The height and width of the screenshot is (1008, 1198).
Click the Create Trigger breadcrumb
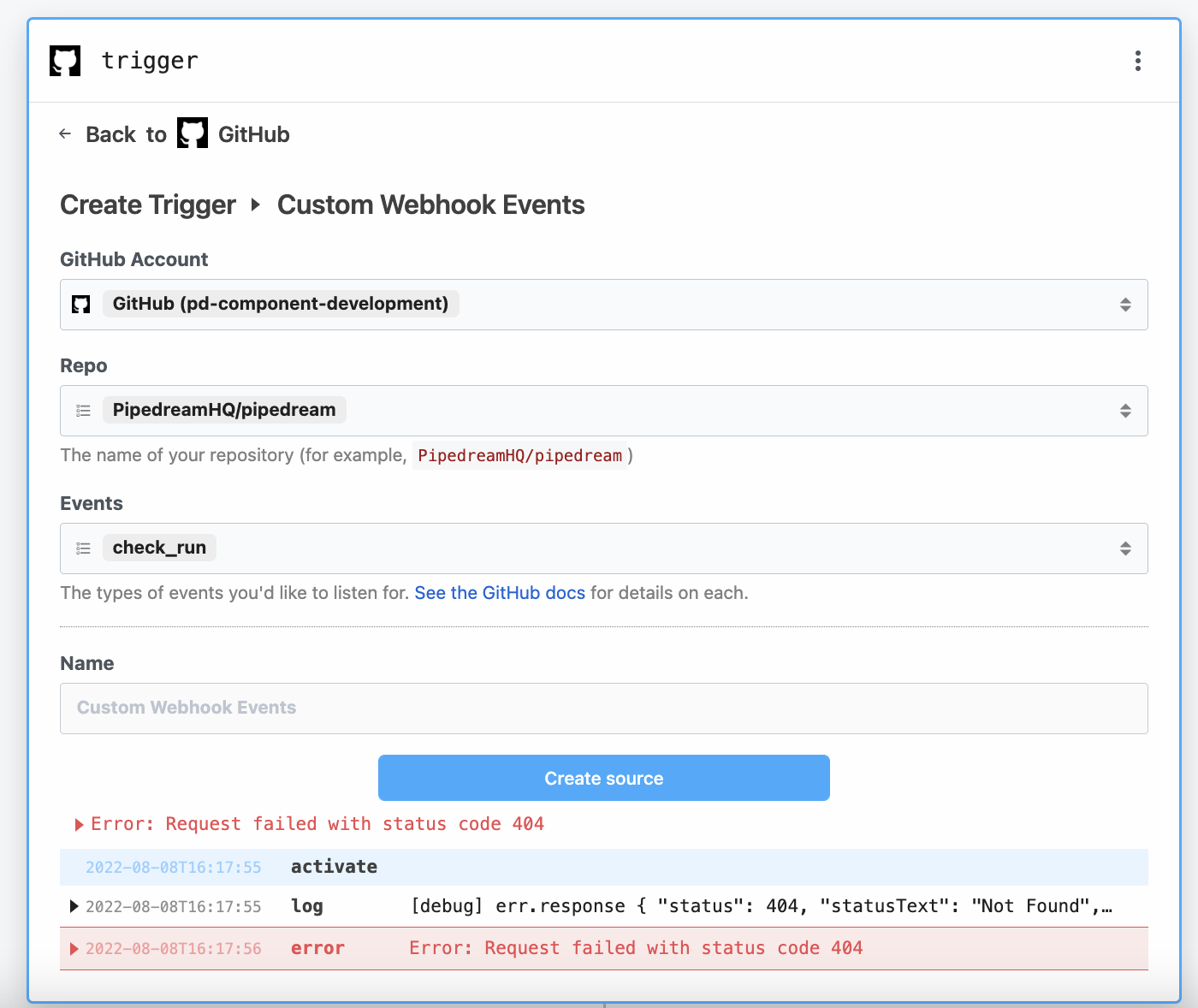point(148,205)
